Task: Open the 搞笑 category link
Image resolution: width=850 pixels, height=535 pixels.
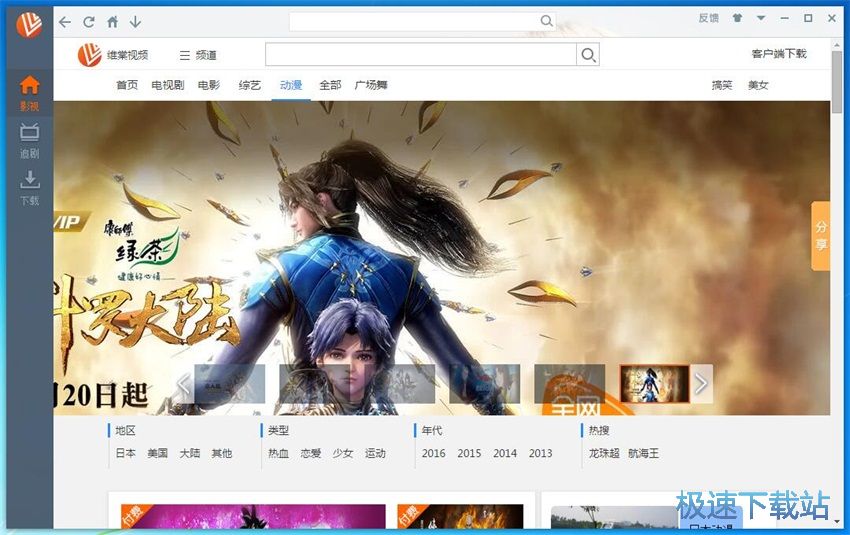Action: coord(722,85)
